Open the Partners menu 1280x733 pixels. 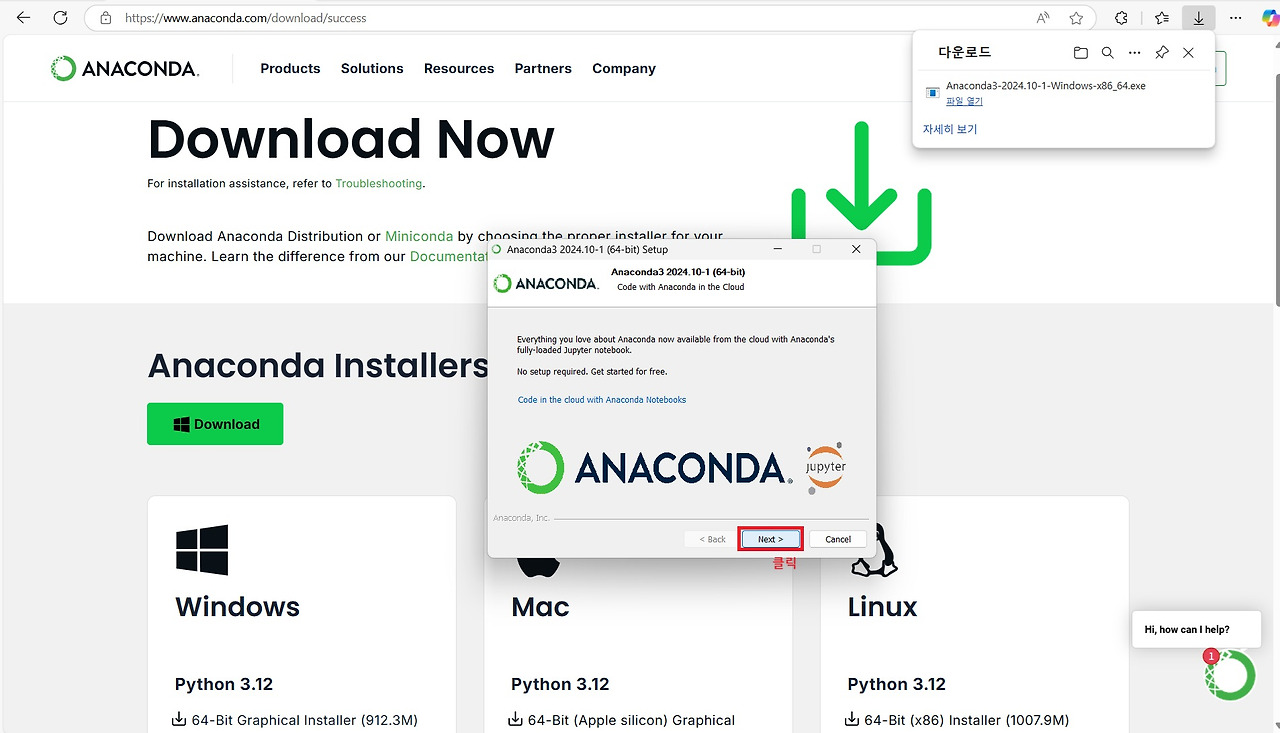pos(543,69)
